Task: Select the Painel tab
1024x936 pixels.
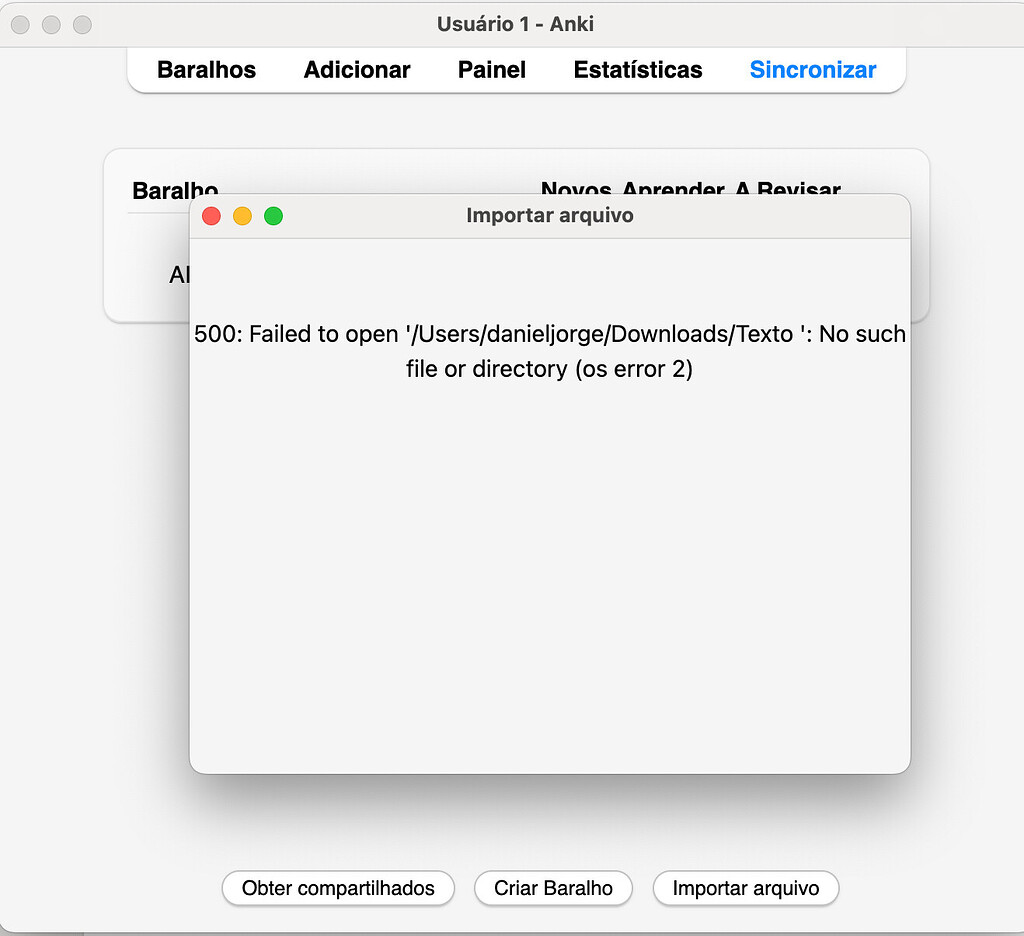Action: [x=491, y=70]
